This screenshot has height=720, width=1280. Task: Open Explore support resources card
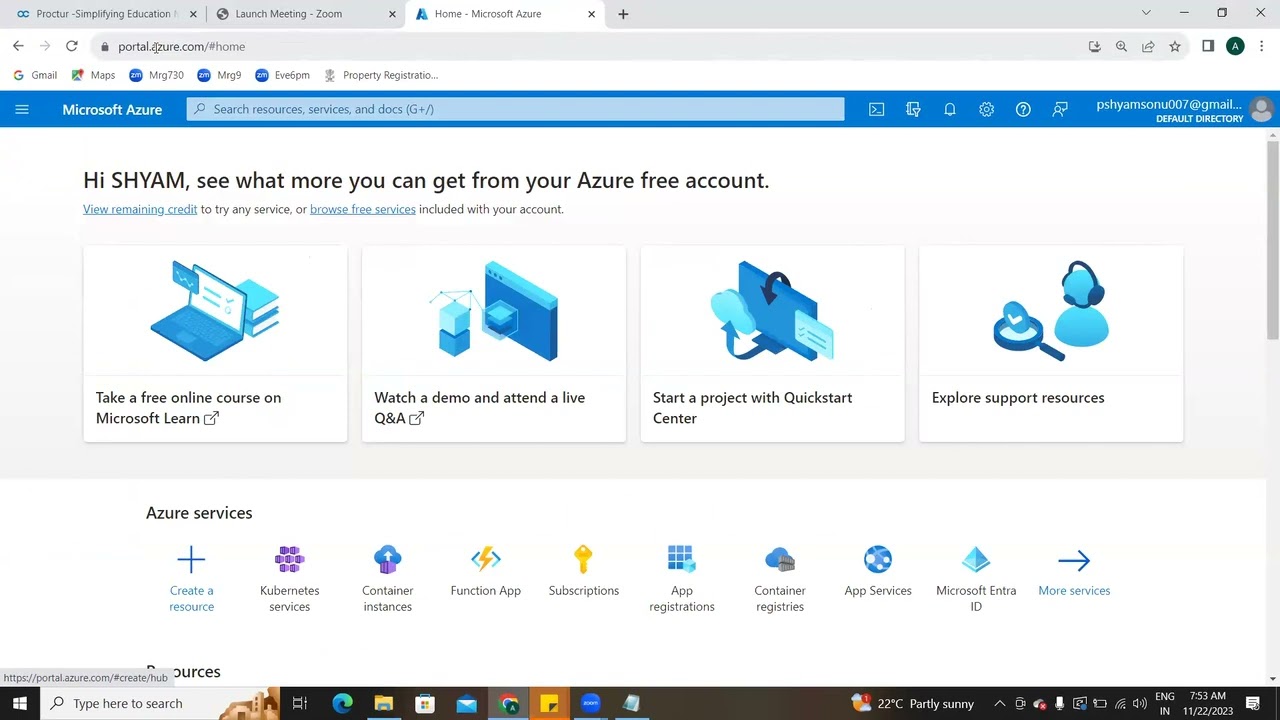1051,343
